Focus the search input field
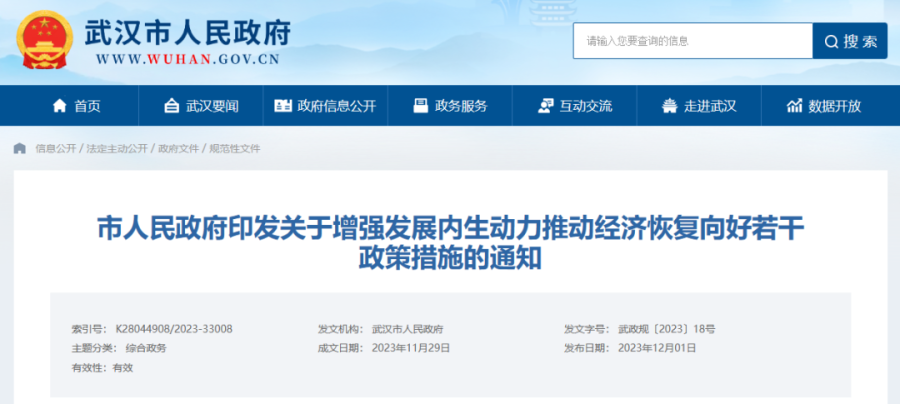 693,41
